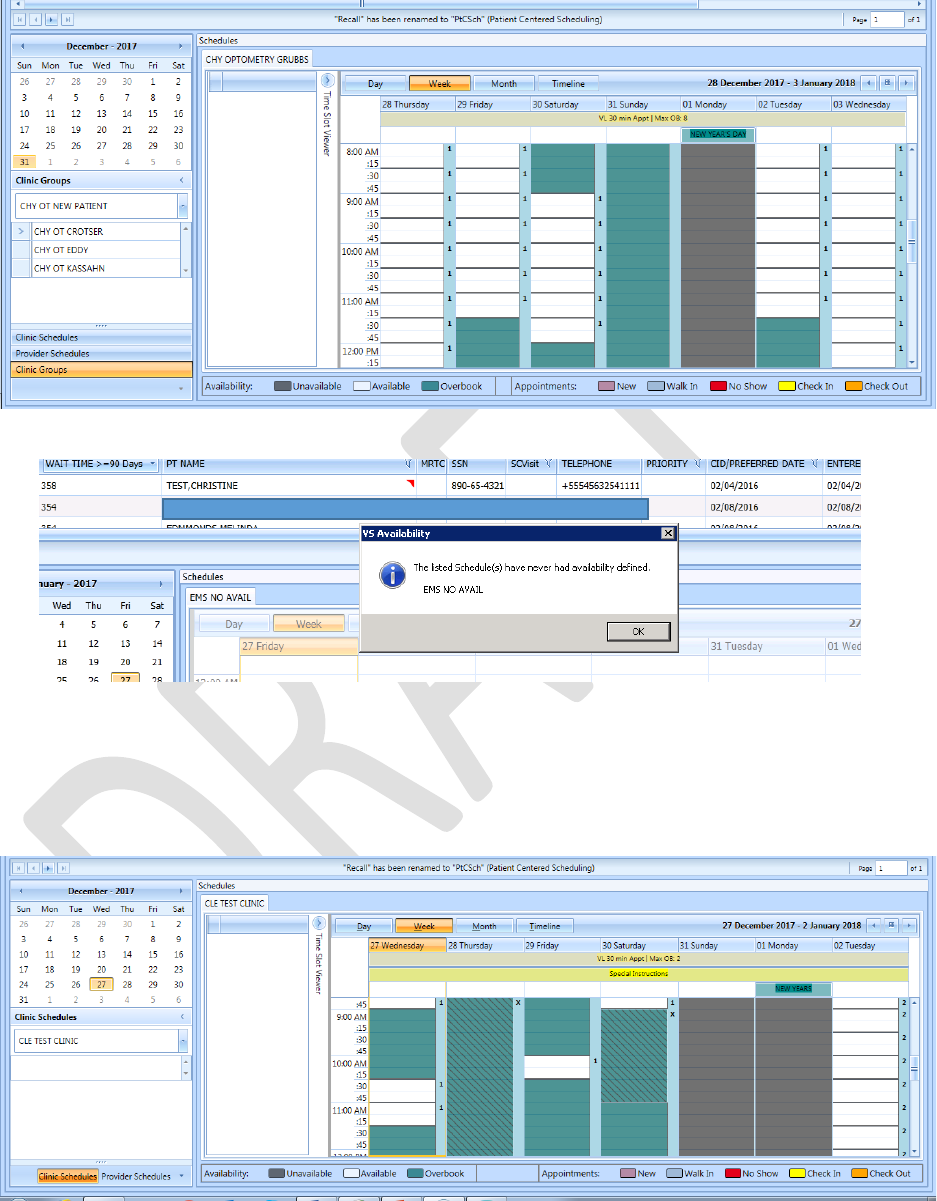Click Check Out swatch in CLE TEST CLINIC legend
This screenshot has height=1201, width=937.
tap(859, 1173)
